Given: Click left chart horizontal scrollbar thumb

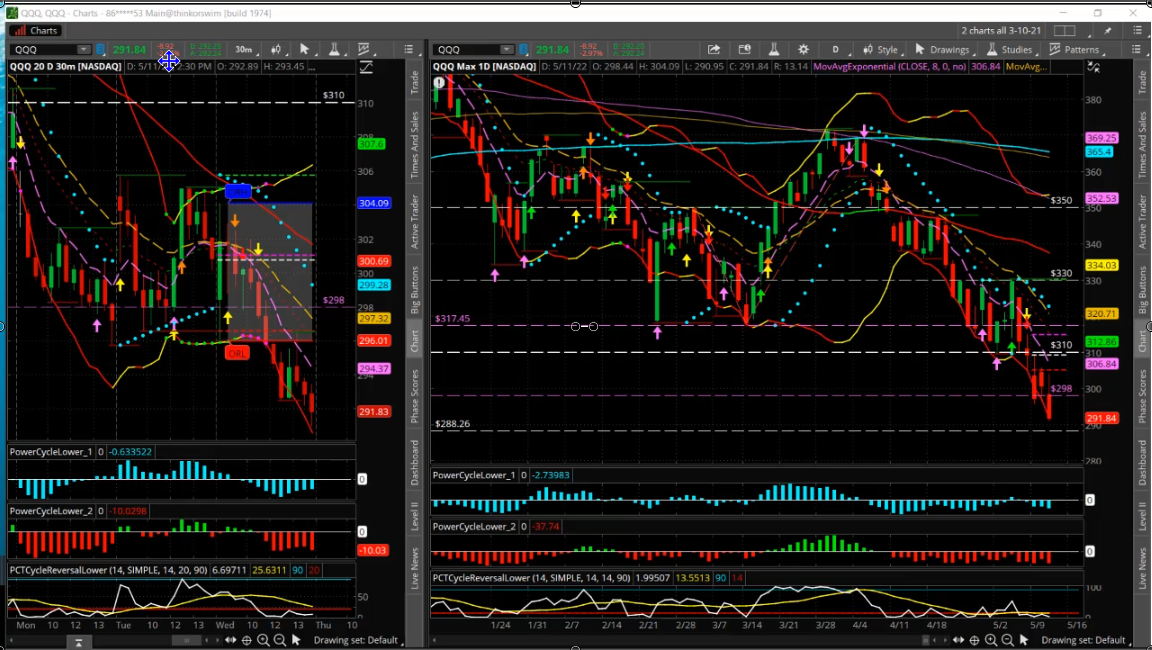Looking at the screenshot, I should (x=187, y=640).
